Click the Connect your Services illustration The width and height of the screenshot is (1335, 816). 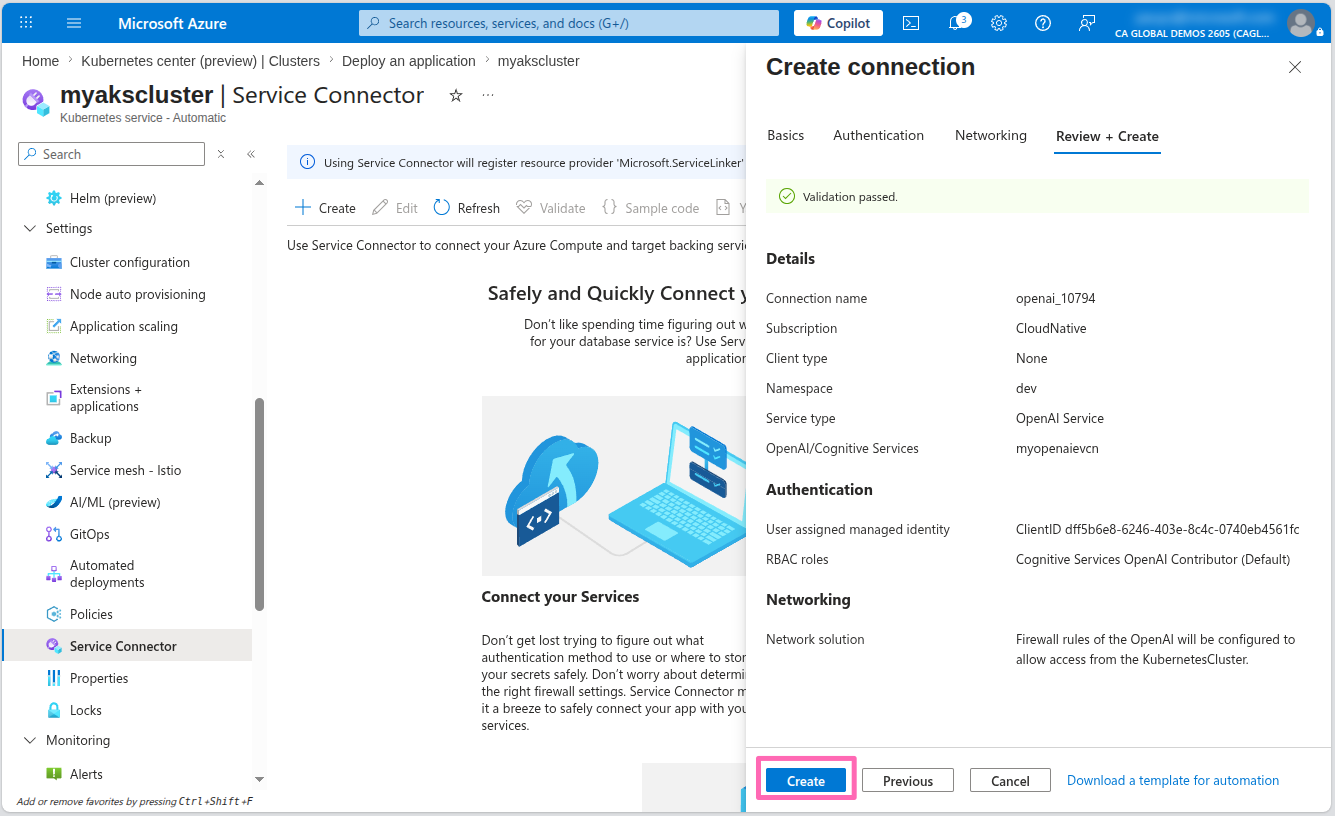(x=614, y=486)
